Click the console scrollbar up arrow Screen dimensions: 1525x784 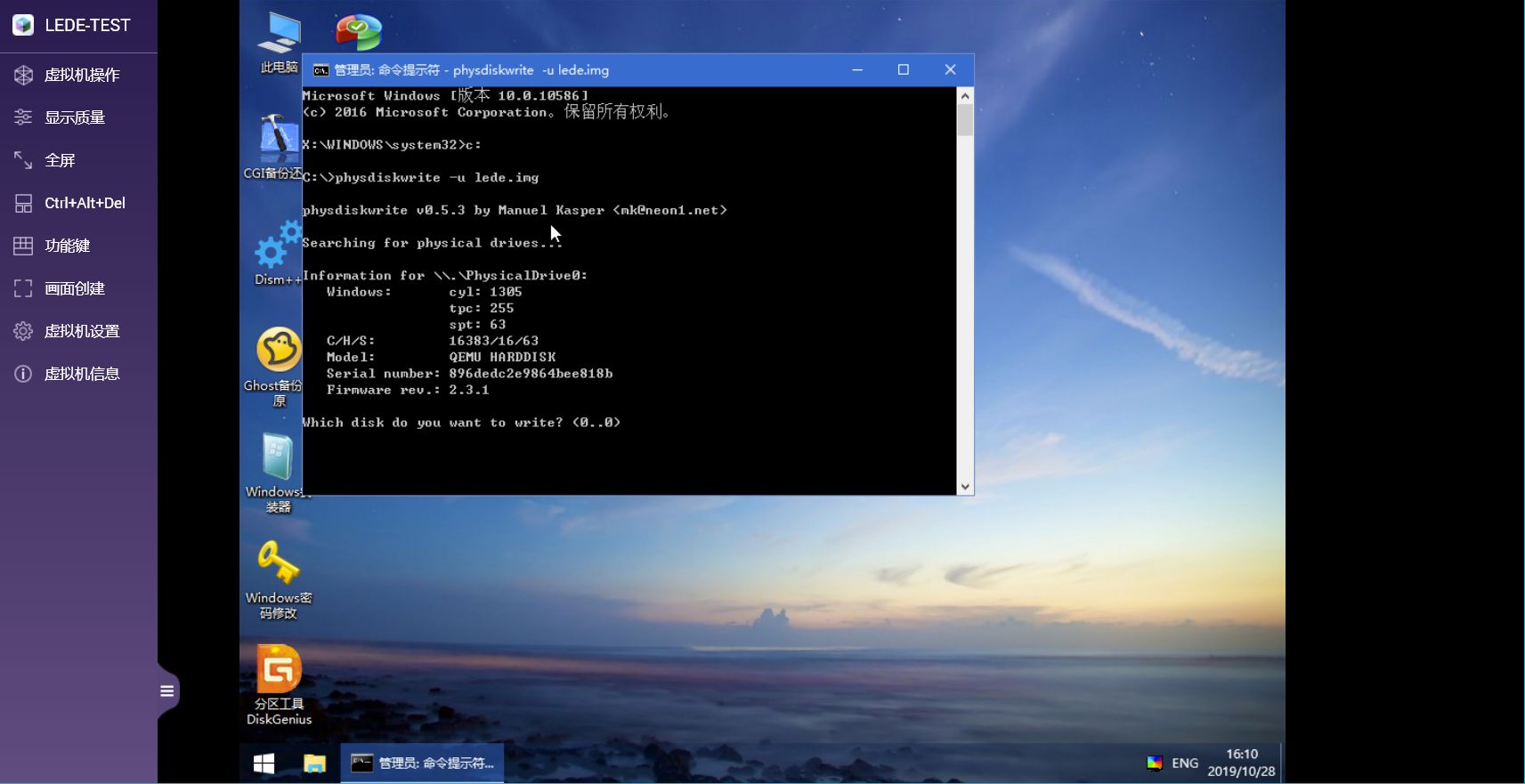(965, 95)
